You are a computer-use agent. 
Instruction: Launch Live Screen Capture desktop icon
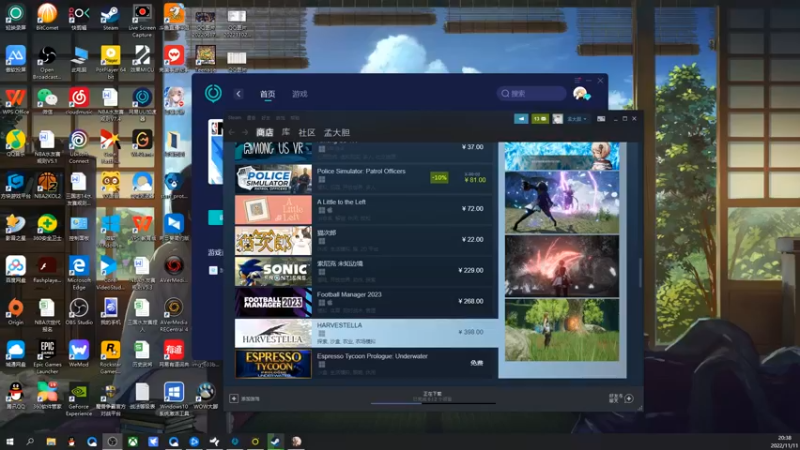coord(142,20)
